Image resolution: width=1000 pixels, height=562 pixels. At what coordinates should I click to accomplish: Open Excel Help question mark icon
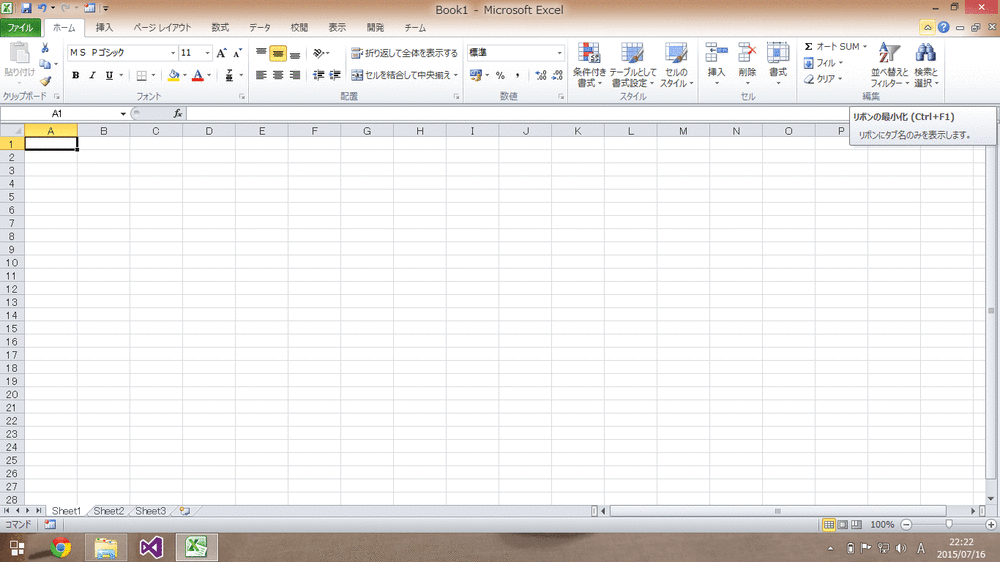click(944, 27)
